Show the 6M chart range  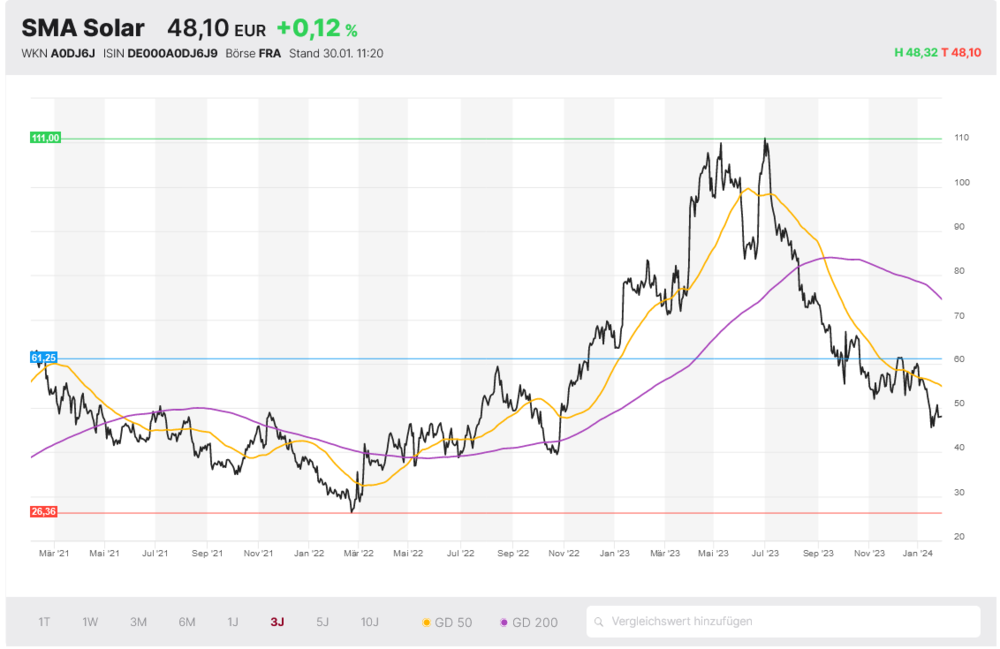click(x=187, y=622)
